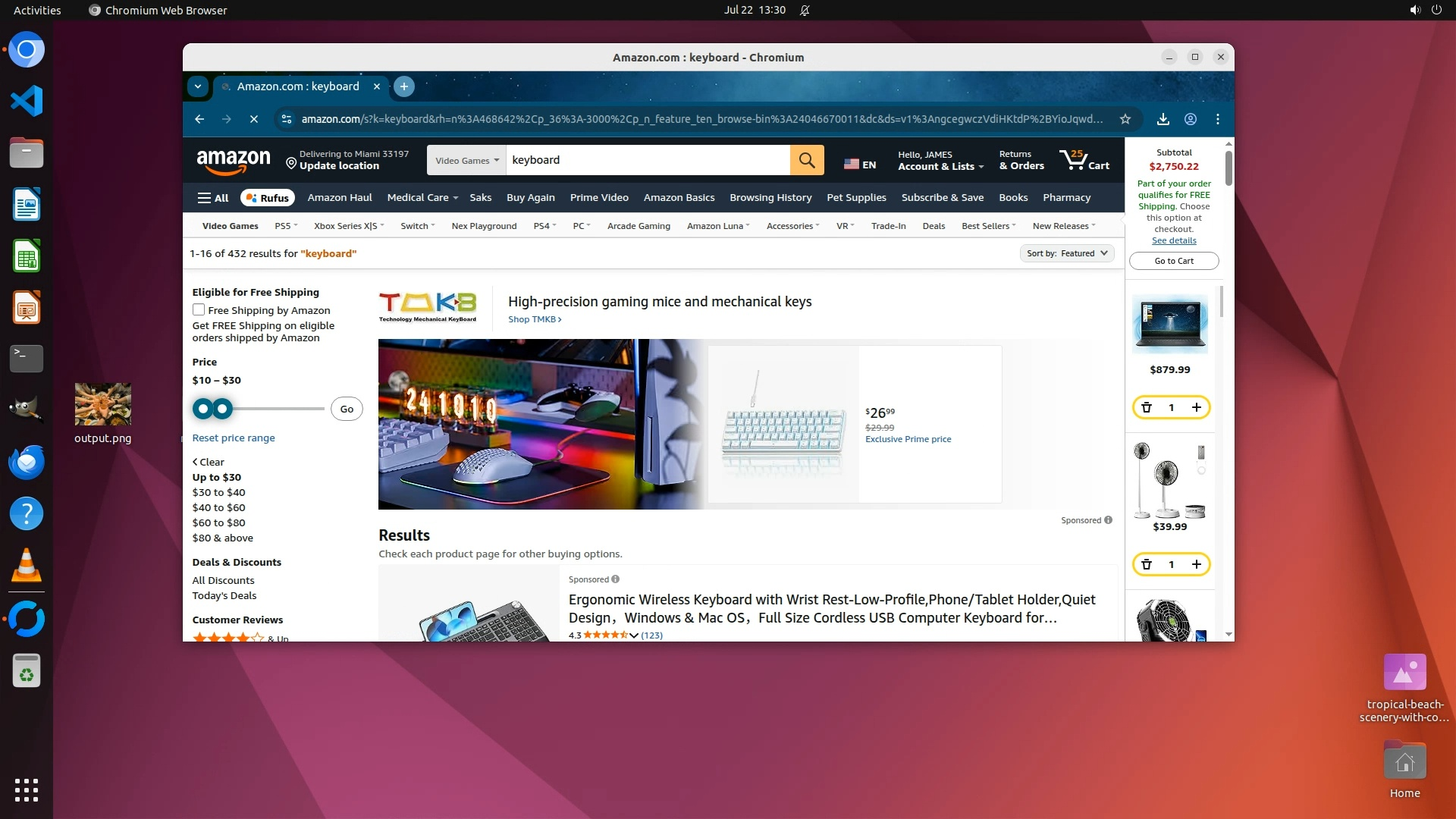Click the right price slider handle
The height and width of the screenshot is (819, 1456).
coord(222,409)
